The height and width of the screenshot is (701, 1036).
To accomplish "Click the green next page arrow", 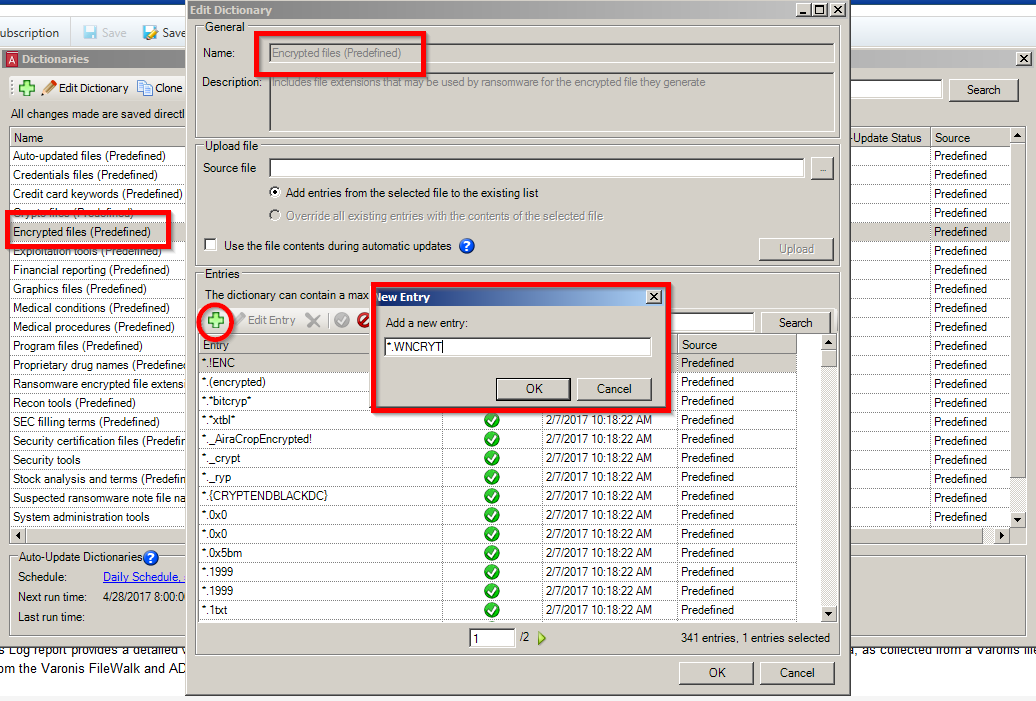I will pos(542,638).
